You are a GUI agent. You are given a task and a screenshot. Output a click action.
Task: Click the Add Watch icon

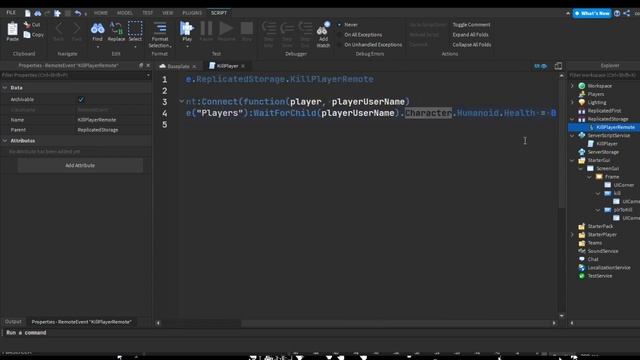click(x=323, y=29)
